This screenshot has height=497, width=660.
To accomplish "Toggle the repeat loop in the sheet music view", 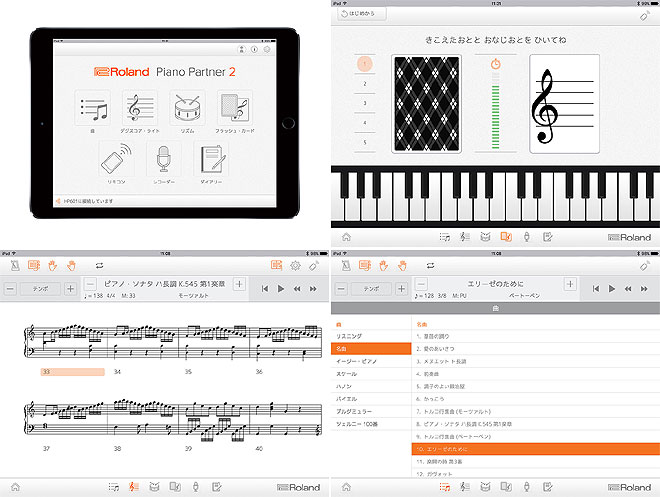I will pos(99,265).
